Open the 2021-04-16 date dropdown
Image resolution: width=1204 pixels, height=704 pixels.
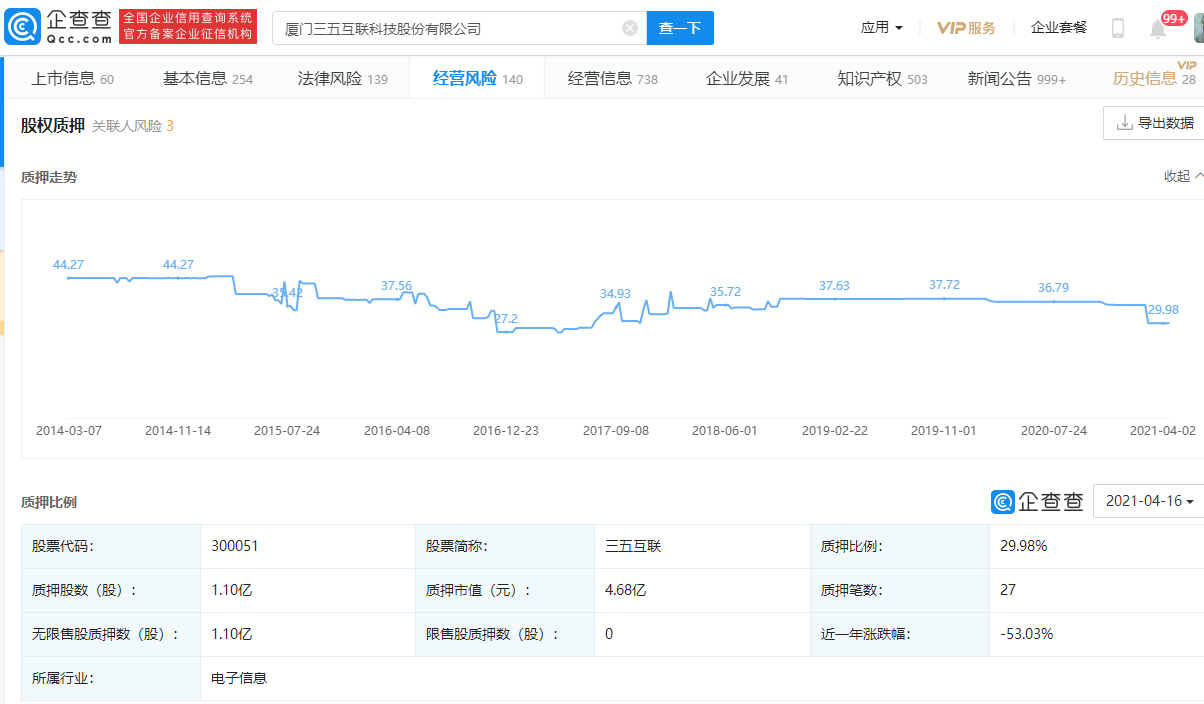point(1148,501)
